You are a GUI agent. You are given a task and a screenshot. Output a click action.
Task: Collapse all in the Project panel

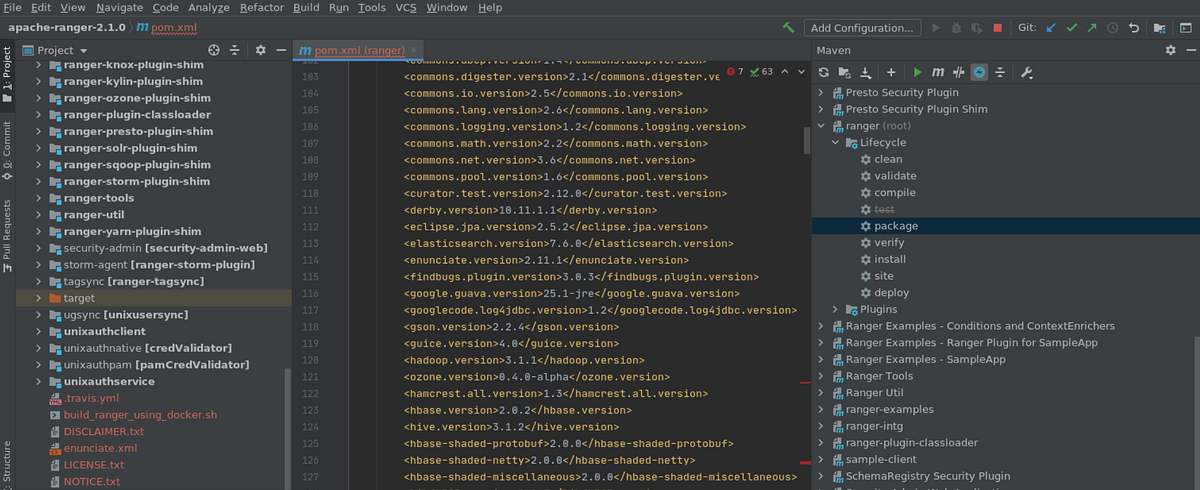tap(235, 50)
